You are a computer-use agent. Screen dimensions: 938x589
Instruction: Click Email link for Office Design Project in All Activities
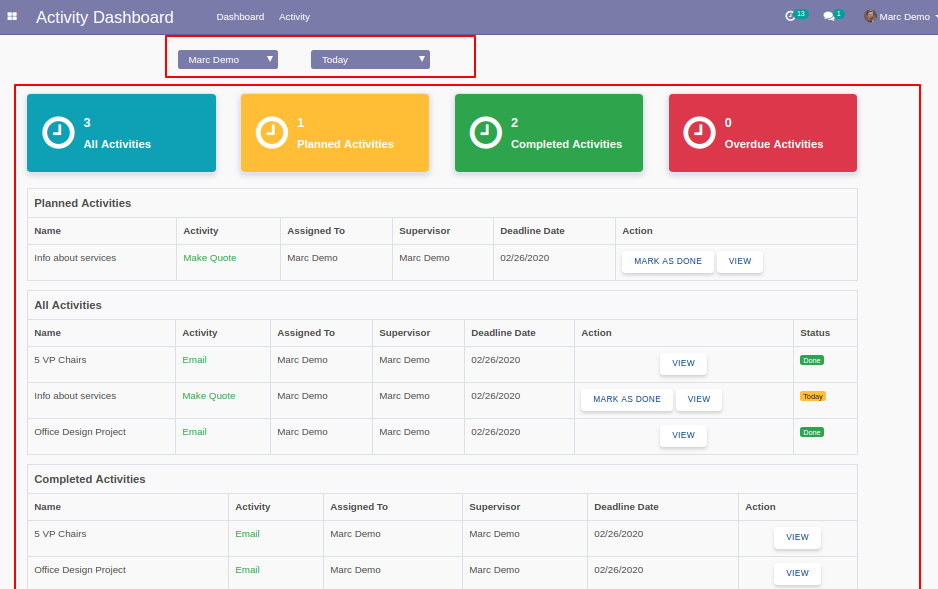[x=194, y=432]
